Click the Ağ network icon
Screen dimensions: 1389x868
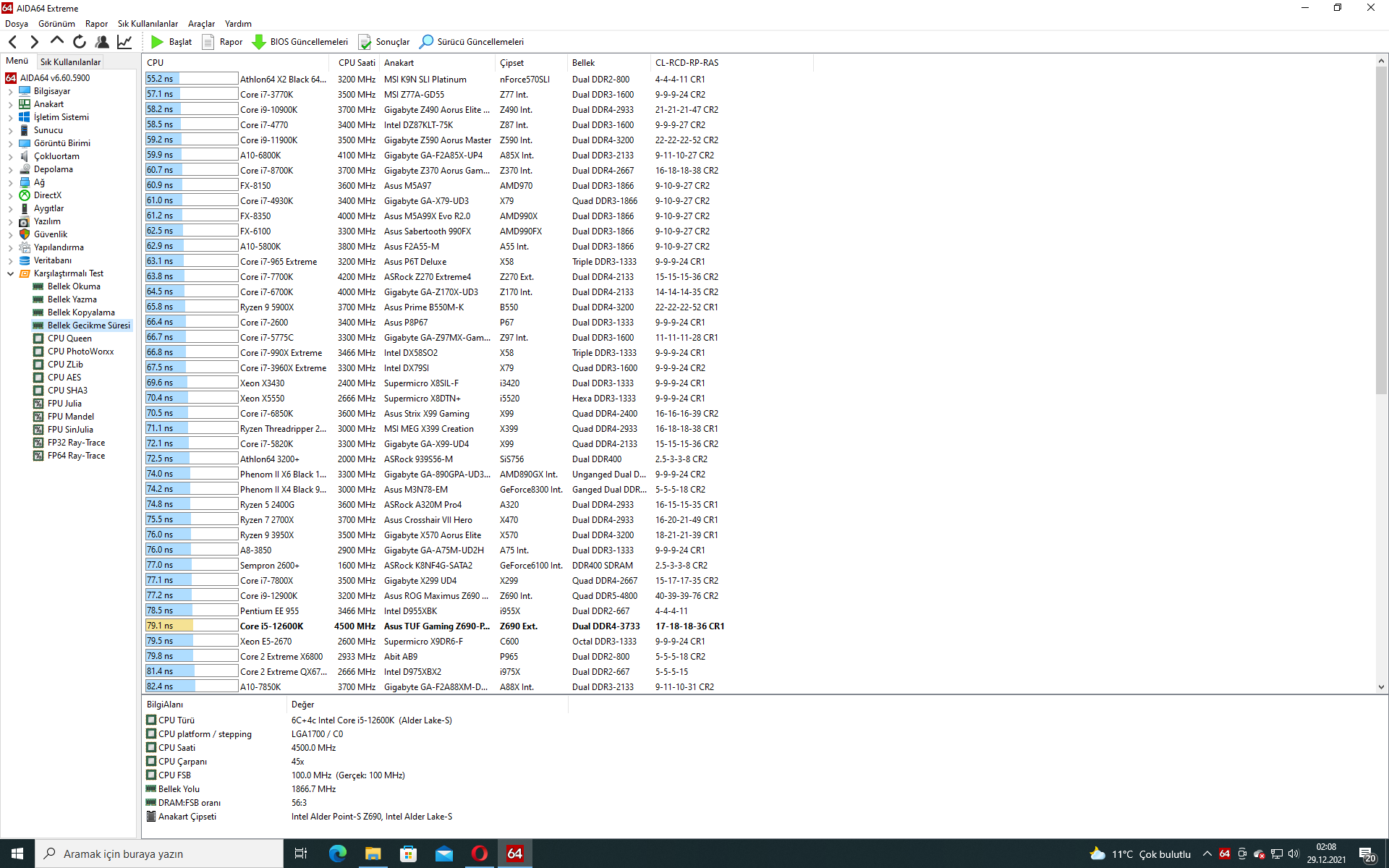25,182
